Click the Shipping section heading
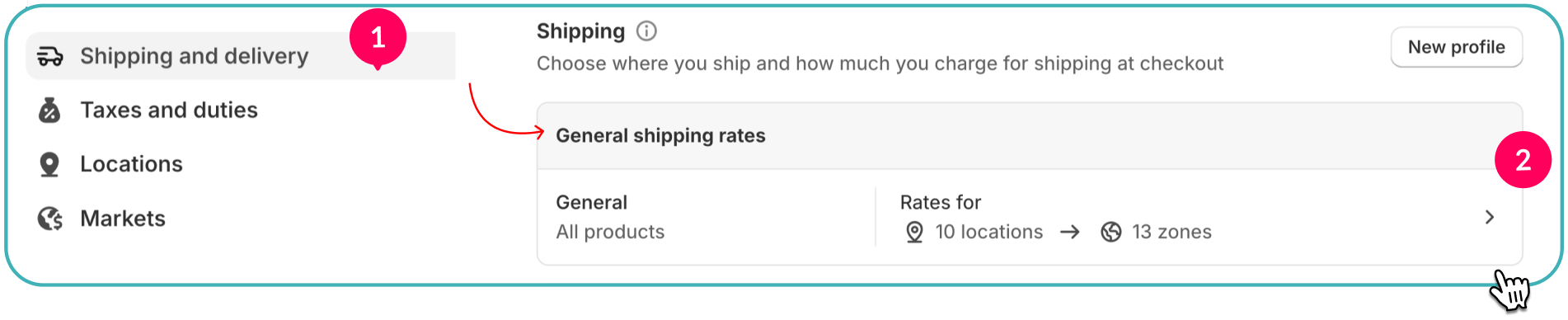 tap(580, 31)
